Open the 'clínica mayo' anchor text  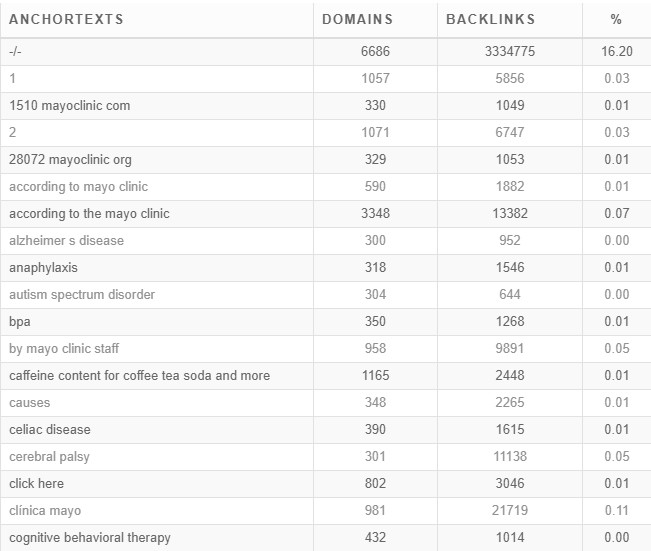pyautogui.click(x=45, y=510)
